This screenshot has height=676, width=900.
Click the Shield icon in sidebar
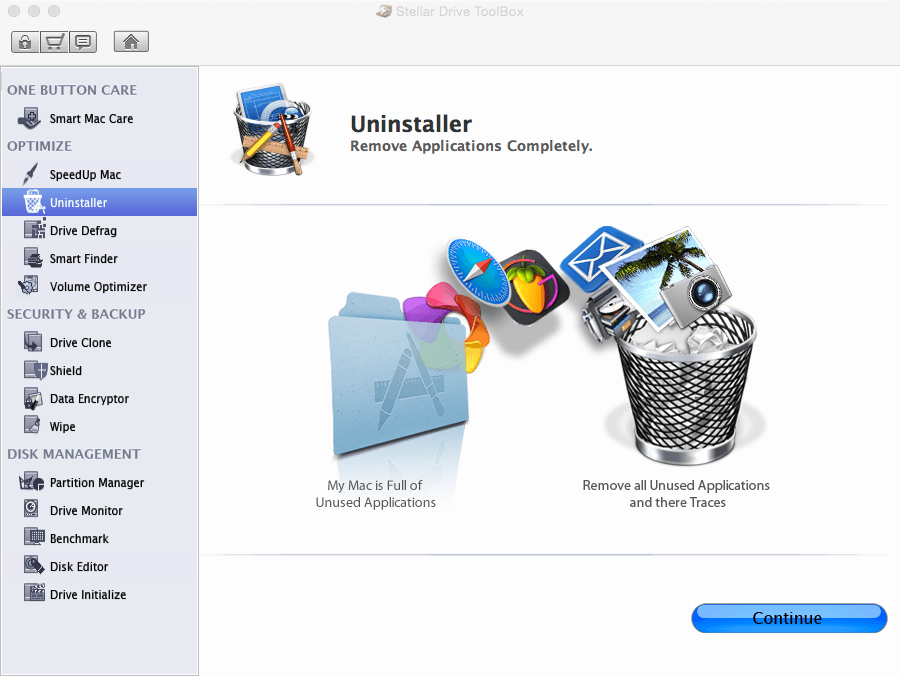point(35,370)
